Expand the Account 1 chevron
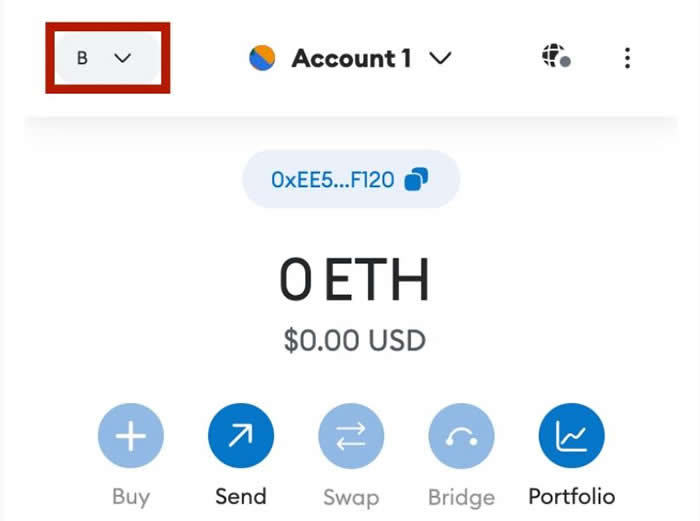Image resolution: width=700 pixels, height=521 pixels. coord(440,59)
